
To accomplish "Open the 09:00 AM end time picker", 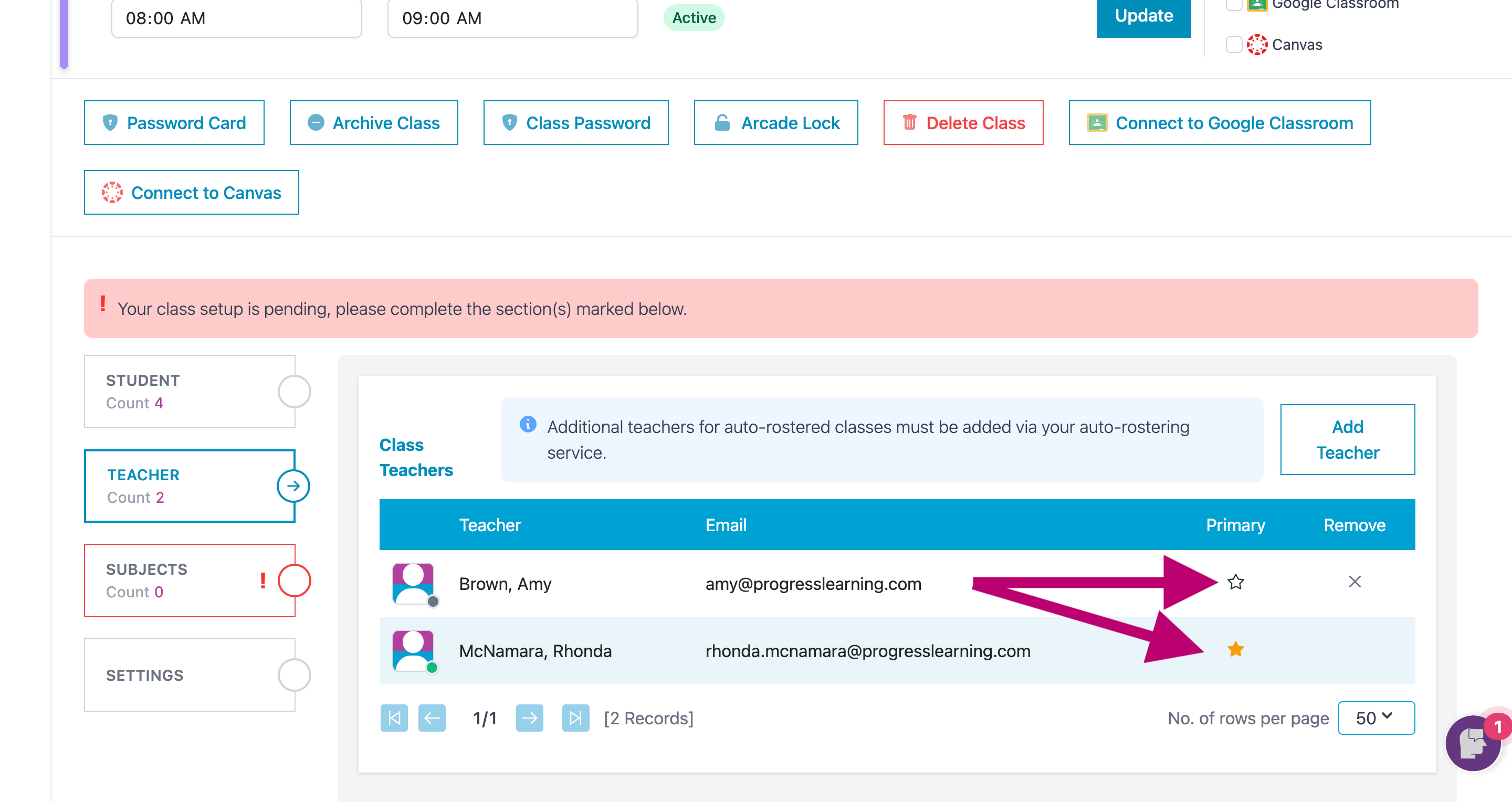I will (512, 18).
